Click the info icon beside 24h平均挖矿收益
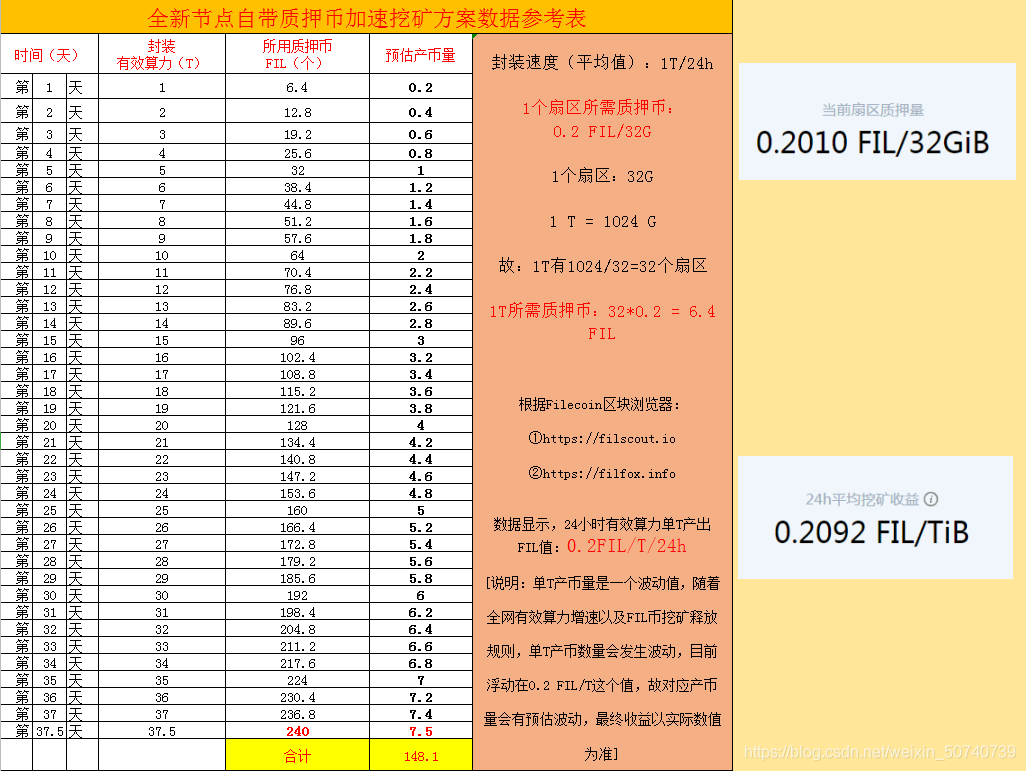 [931, 499]
